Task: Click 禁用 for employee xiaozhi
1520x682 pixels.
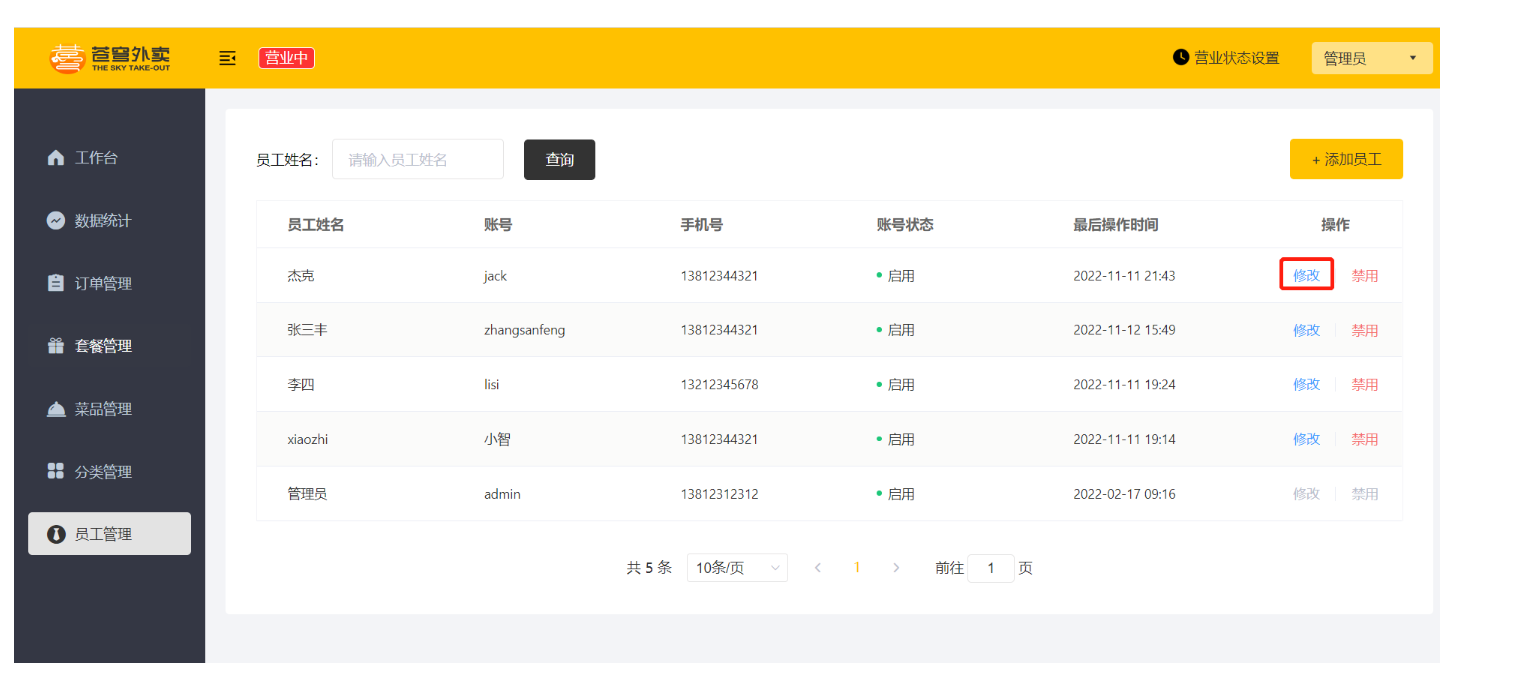Action: click(1364, 439)
